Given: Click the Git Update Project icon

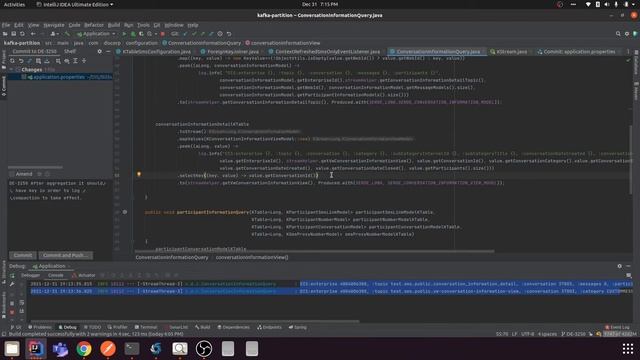Looking at the screenshot, I should tap(185, 34).
